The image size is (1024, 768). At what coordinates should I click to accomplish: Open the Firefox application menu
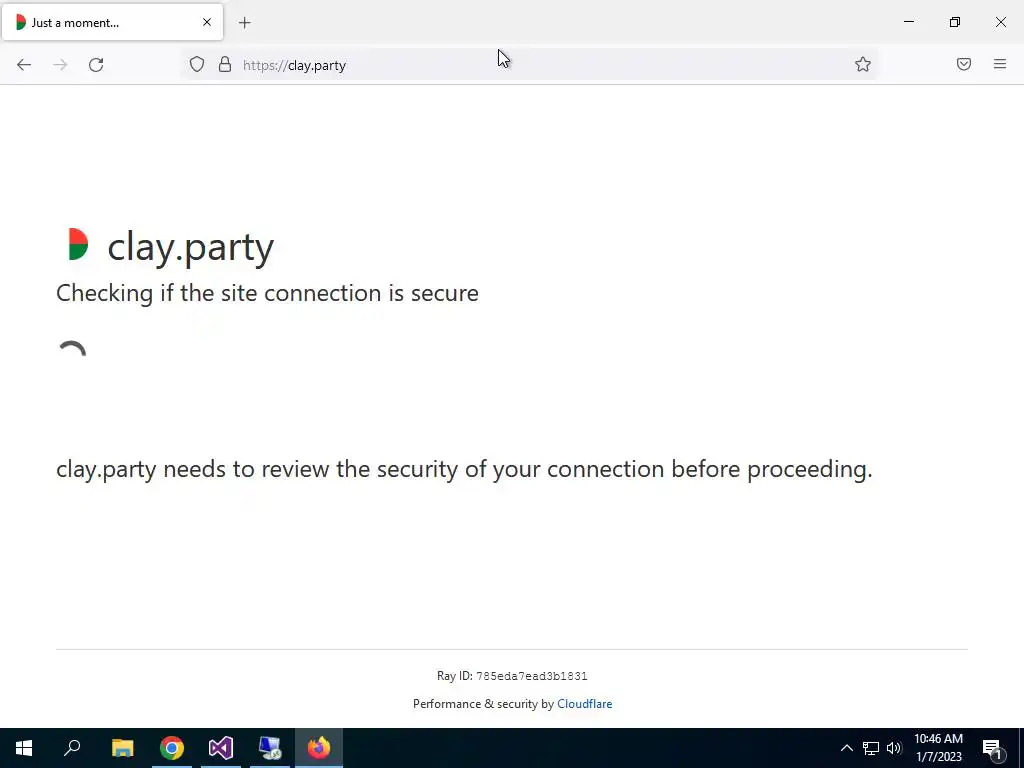pyautogui.click(x=1000, y=64)
